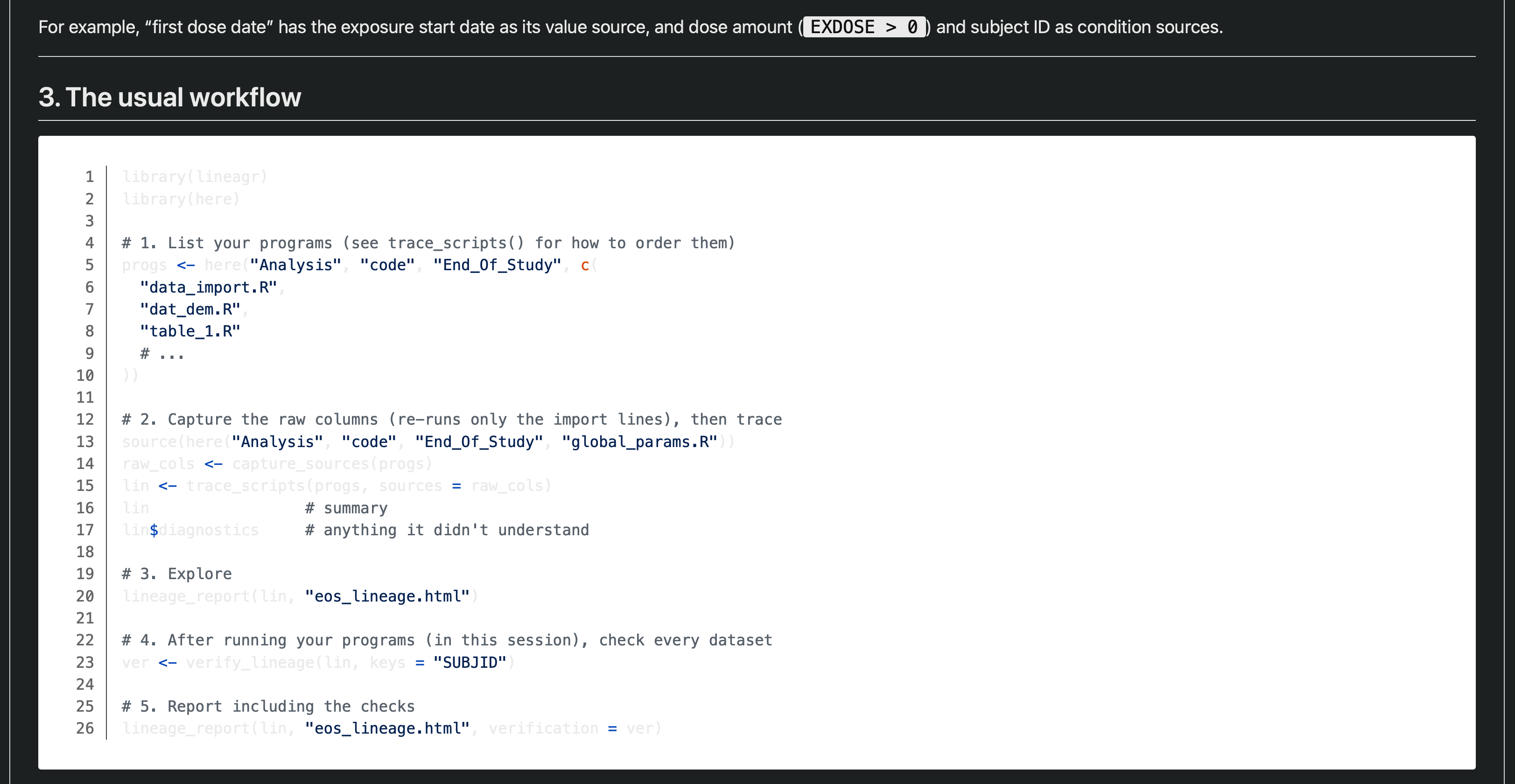
Task: Click the "global_params.R" string on line 13
Action: (x=639, y=441)
